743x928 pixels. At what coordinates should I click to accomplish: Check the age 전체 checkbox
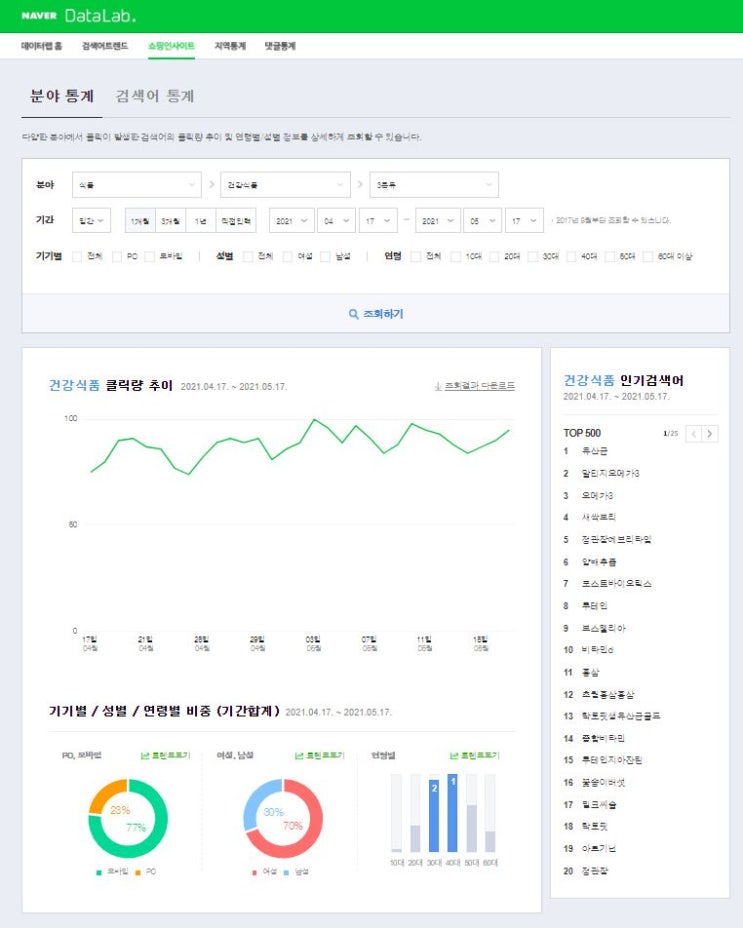(416, 256)
